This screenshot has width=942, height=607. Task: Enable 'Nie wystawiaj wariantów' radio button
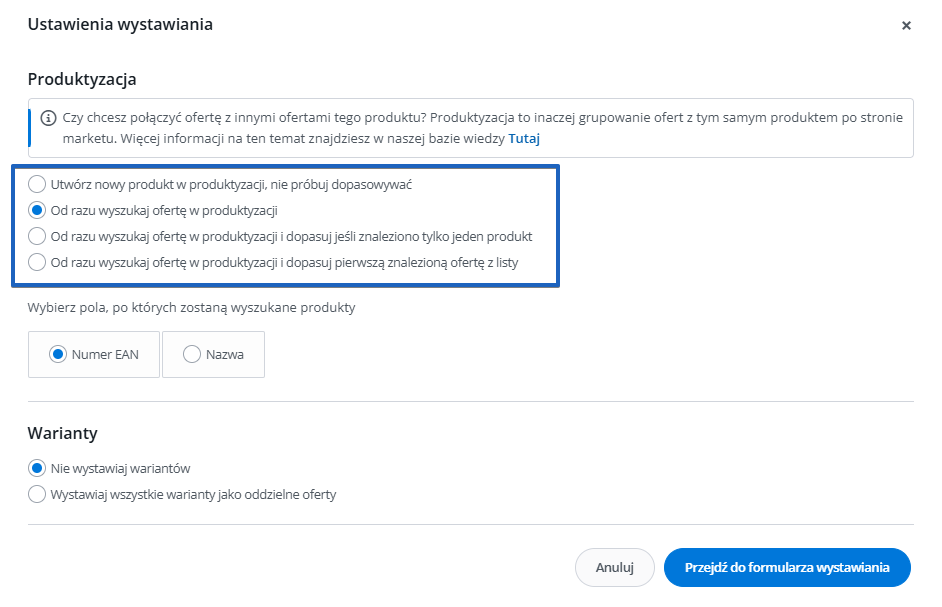[x=37, y=468]
